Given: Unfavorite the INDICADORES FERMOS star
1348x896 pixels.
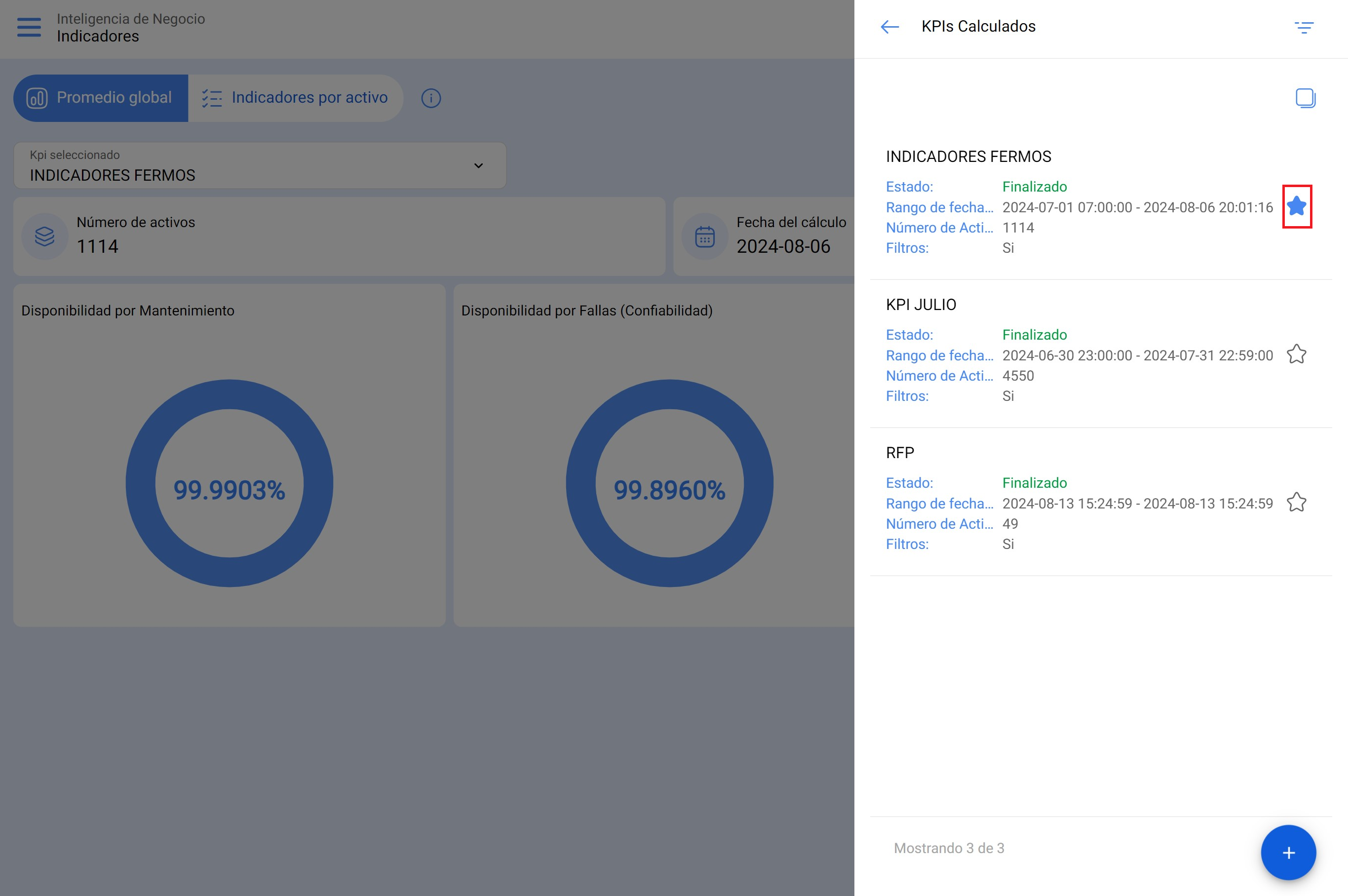Looking at the screenshot, I should (1297, 206).
